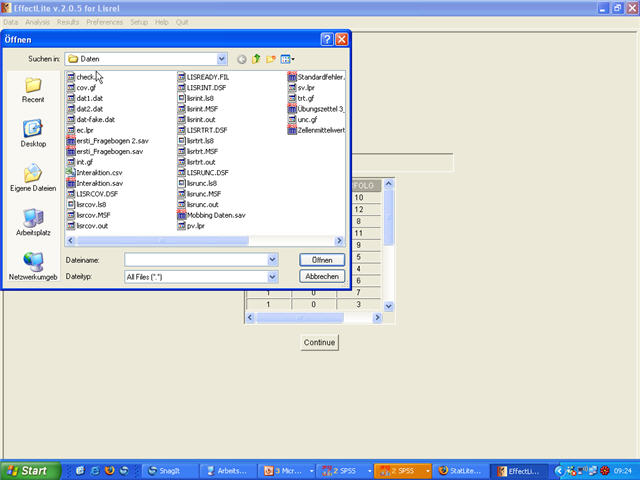Open the Dateiname dropdown arrow

(273, 259)
